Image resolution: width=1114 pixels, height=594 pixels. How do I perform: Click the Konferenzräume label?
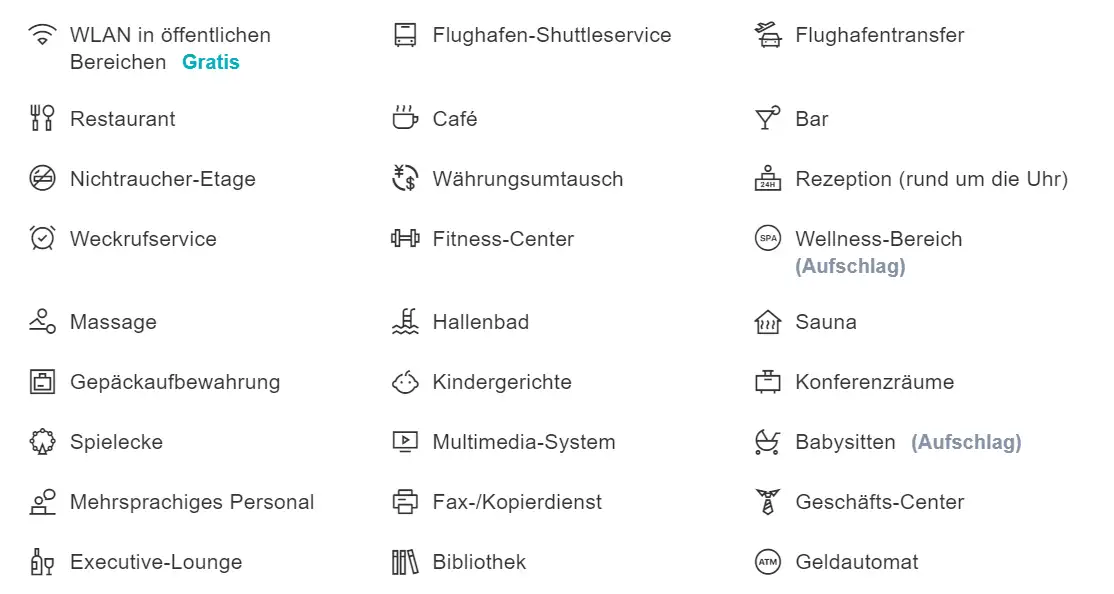(874, 382)
